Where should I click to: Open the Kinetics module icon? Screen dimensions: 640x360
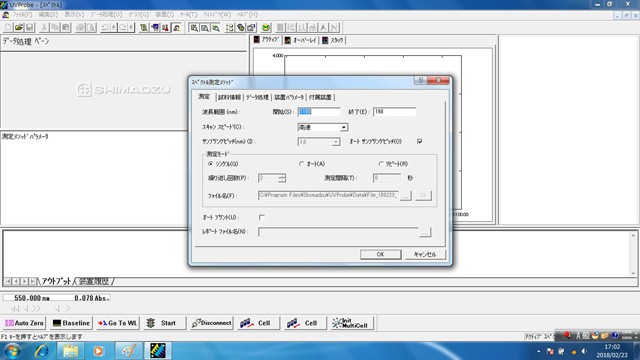tap(155, 28)
